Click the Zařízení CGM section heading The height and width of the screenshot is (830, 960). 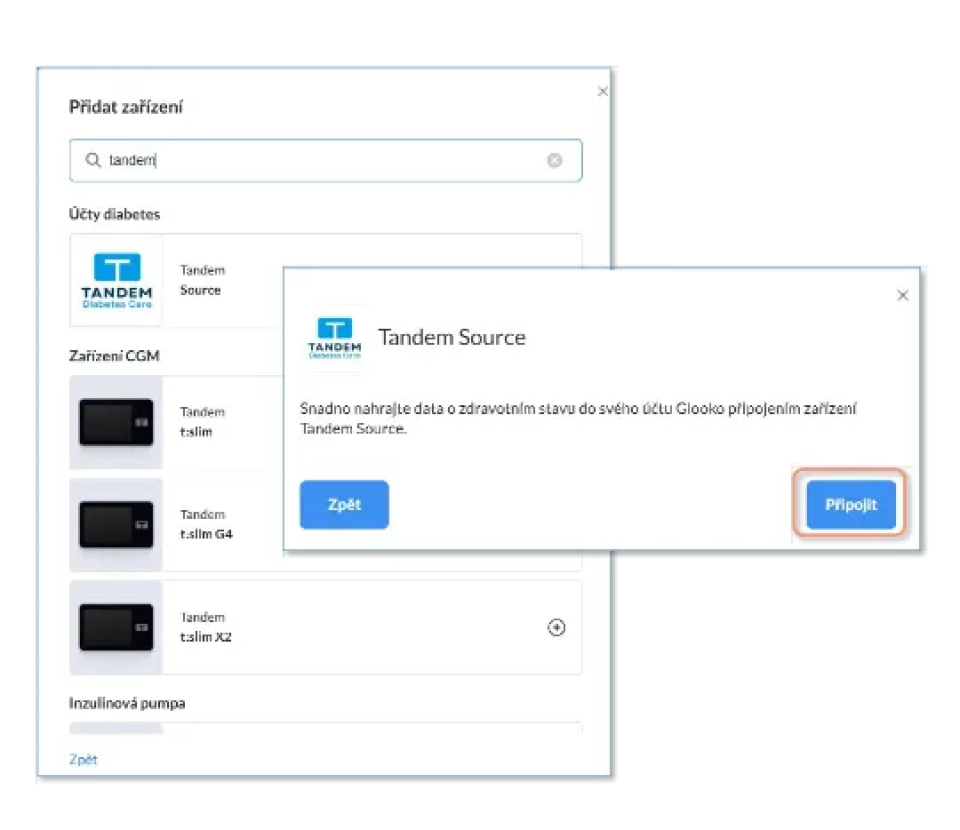click(114, 356)
